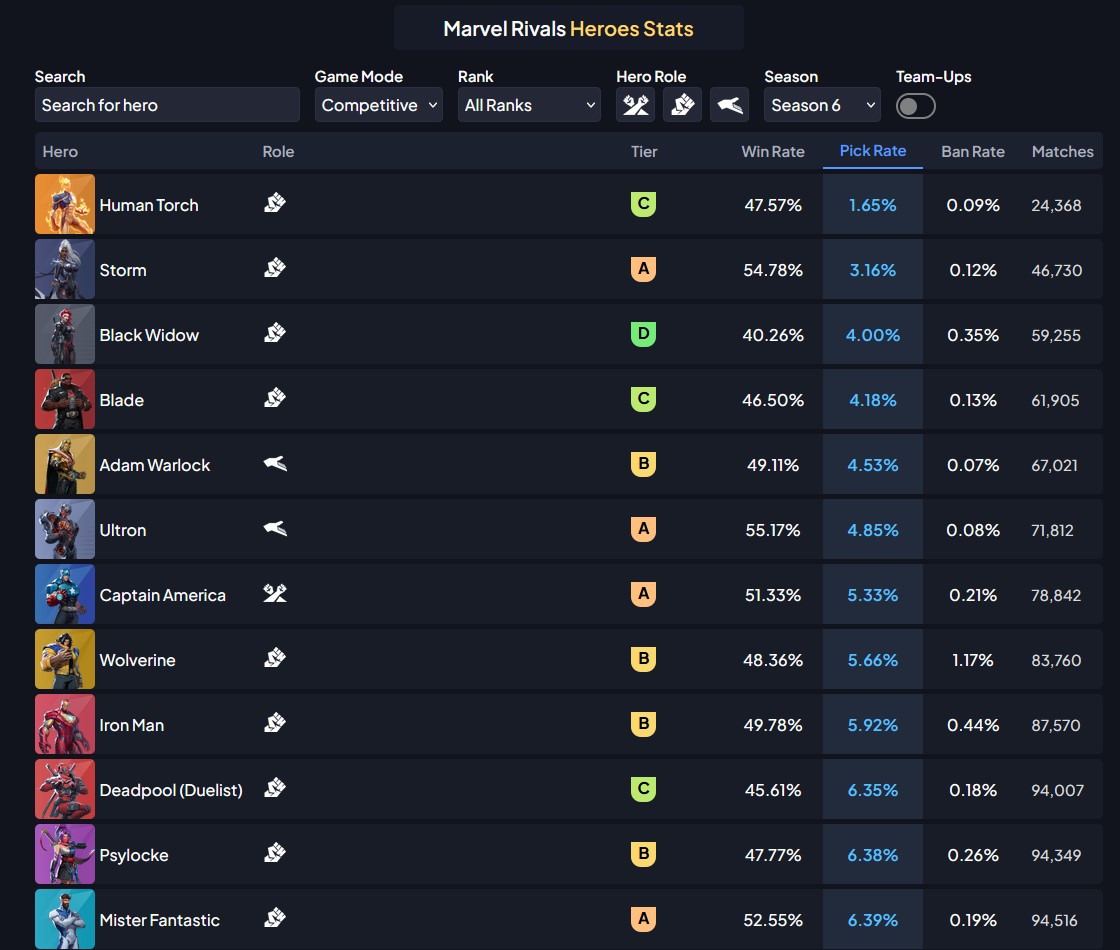The image size is (1120, 950).
Task: Select Psylocke's 6.38% pick rate
Action: (873, 855)
